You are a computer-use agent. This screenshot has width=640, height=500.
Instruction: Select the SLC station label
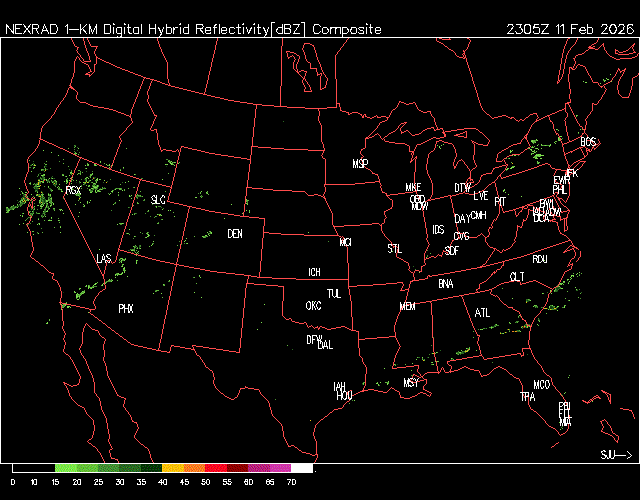(x=158, y=200)
